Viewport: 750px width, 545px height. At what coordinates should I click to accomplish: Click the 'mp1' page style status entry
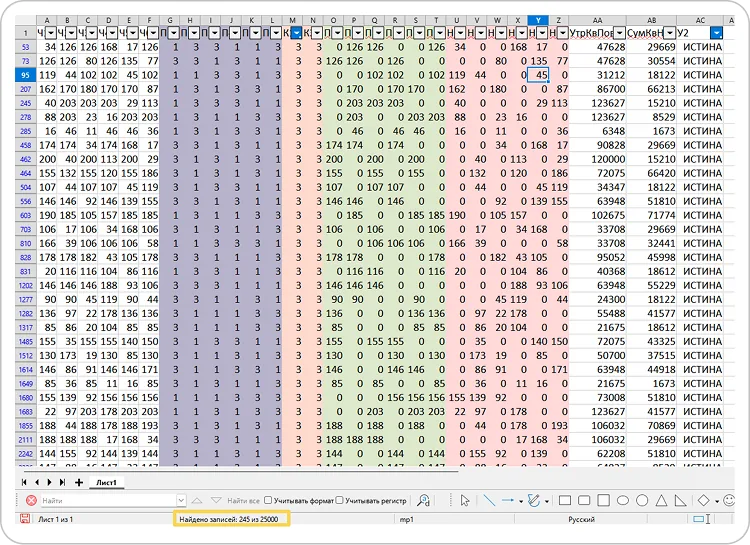407,519
